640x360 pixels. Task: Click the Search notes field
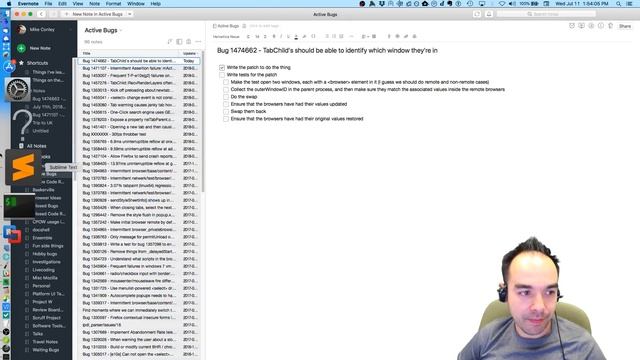[546, 14]
